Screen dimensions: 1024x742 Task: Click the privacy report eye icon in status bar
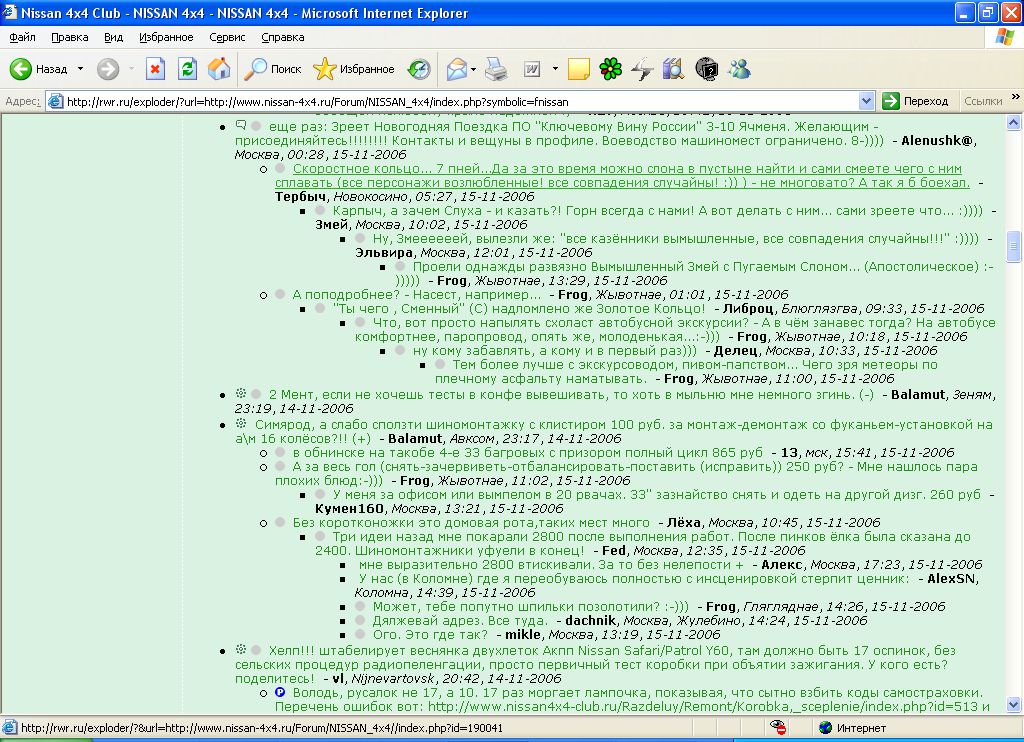click(777, 727)
